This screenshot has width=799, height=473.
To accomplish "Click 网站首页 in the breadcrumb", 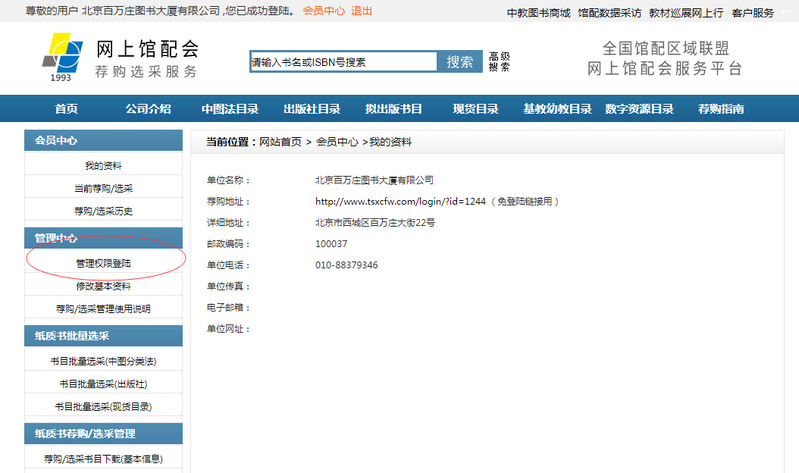I will 280,142.
